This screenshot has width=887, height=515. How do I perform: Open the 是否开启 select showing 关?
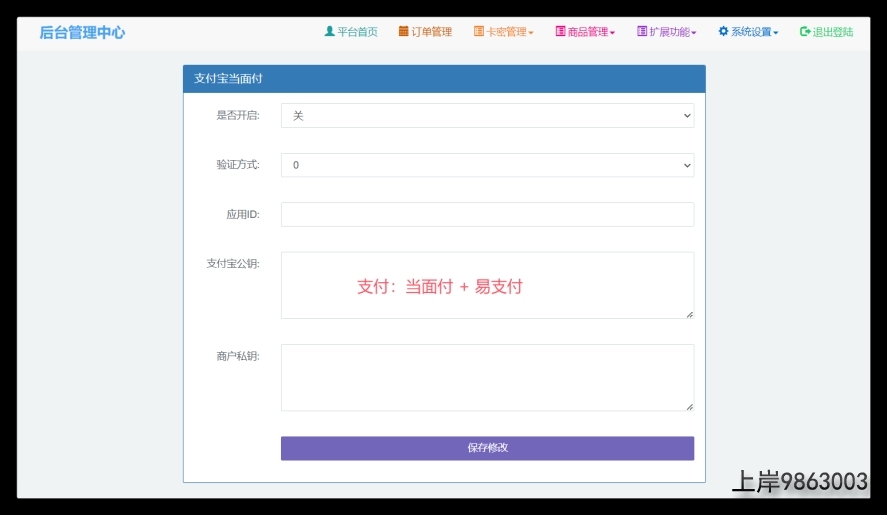488,115
